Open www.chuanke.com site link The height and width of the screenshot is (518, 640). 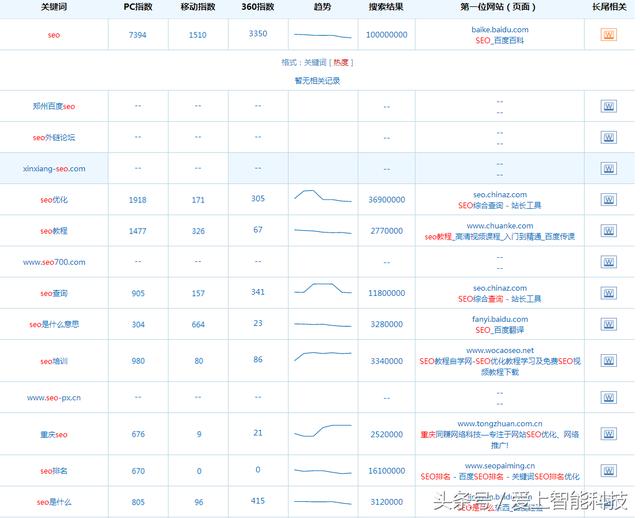point(500,226)
